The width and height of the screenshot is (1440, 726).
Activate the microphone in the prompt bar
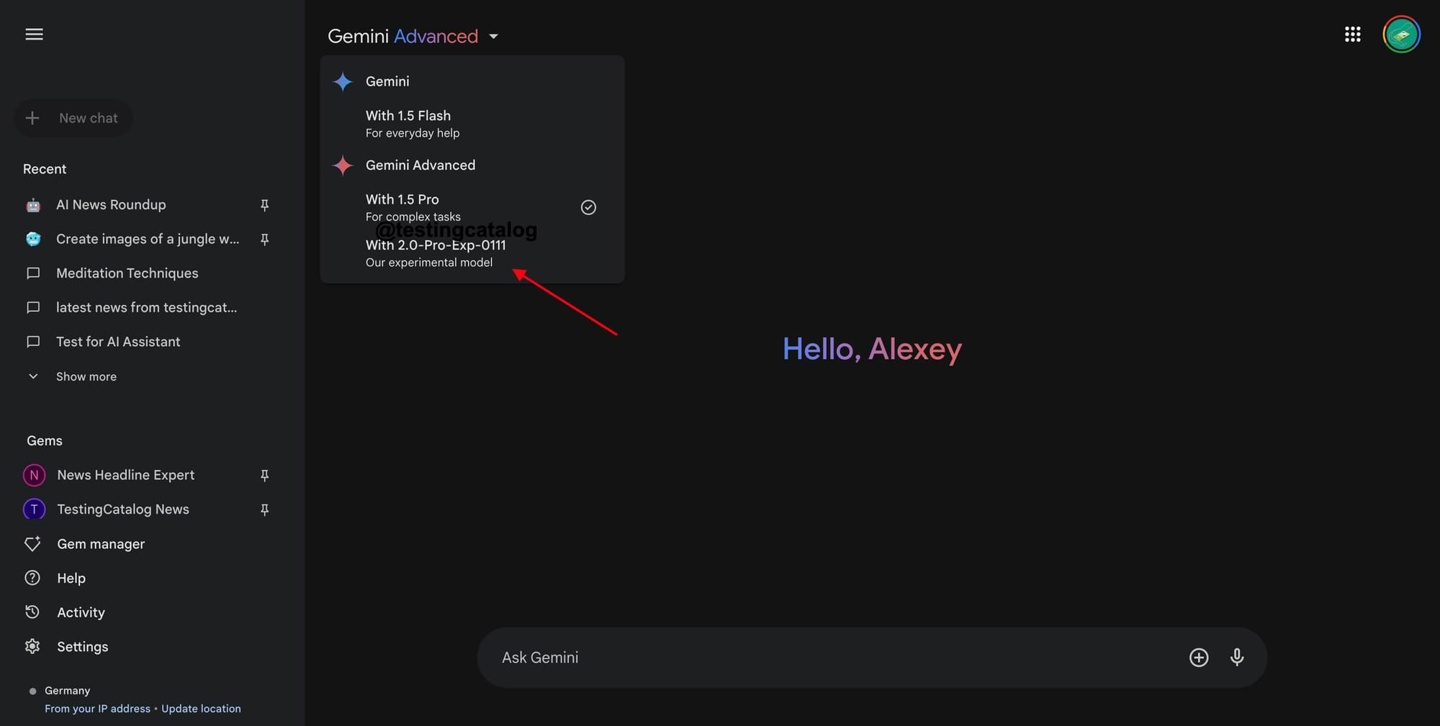pyautogui.click(x=1236, y=656)
